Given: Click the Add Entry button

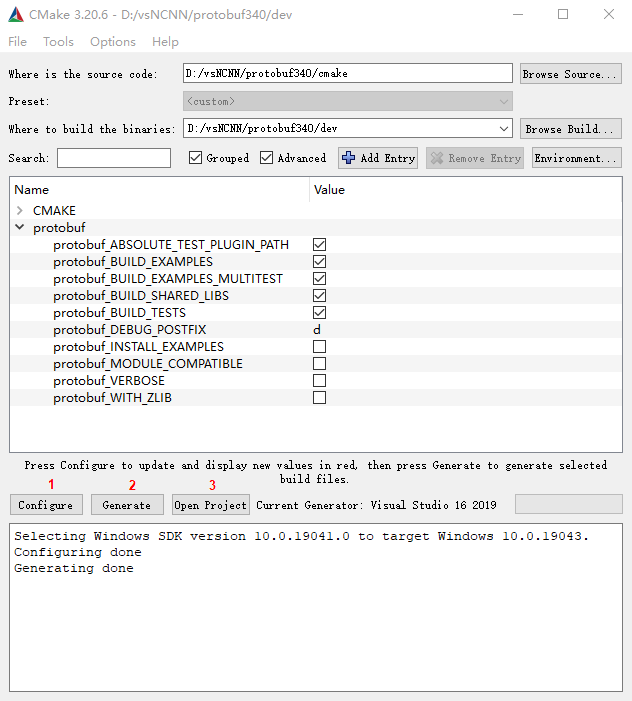Looking at the screenshot, I should [x=378, y=158].
